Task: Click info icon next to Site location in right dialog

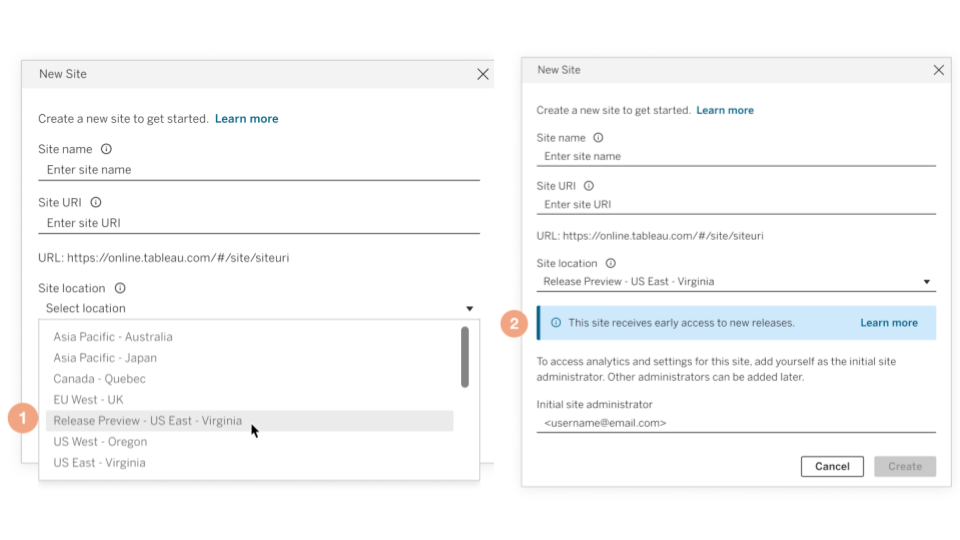Action: tap(610, 264)
